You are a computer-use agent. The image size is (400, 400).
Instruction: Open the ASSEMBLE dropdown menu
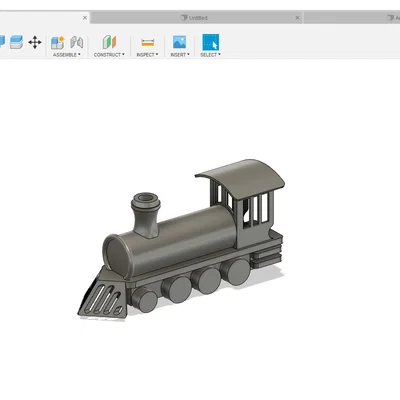pyautogui.click(x=67, y=55)
